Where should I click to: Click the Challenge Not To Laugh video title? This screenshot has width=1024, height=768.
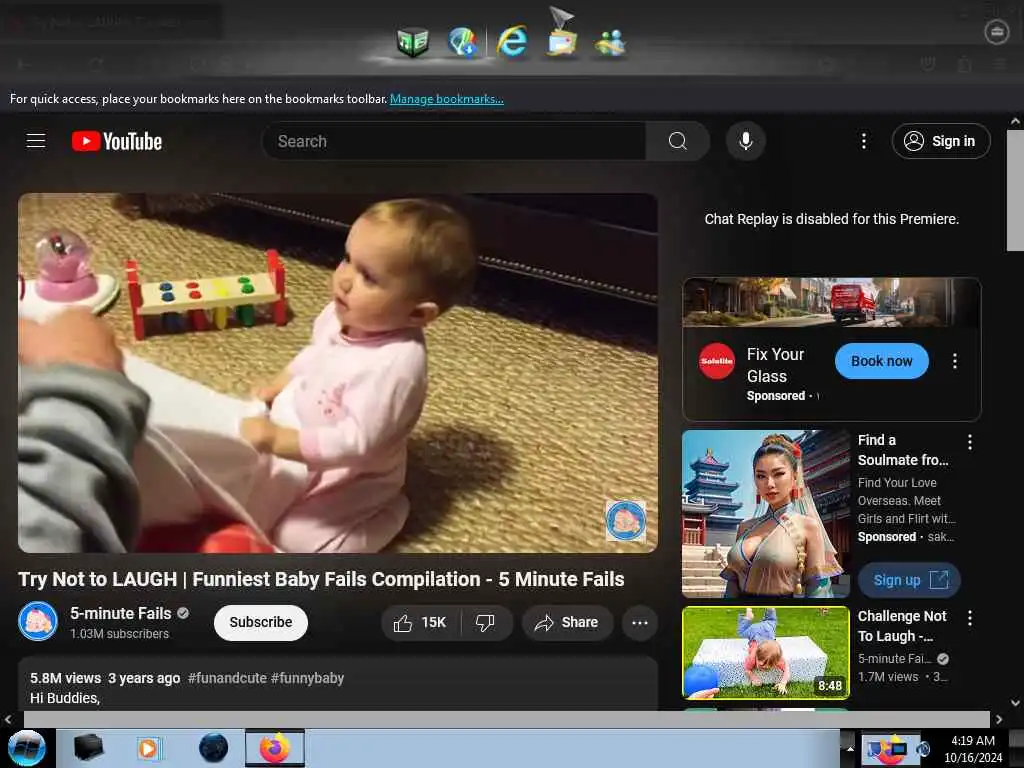903,626
